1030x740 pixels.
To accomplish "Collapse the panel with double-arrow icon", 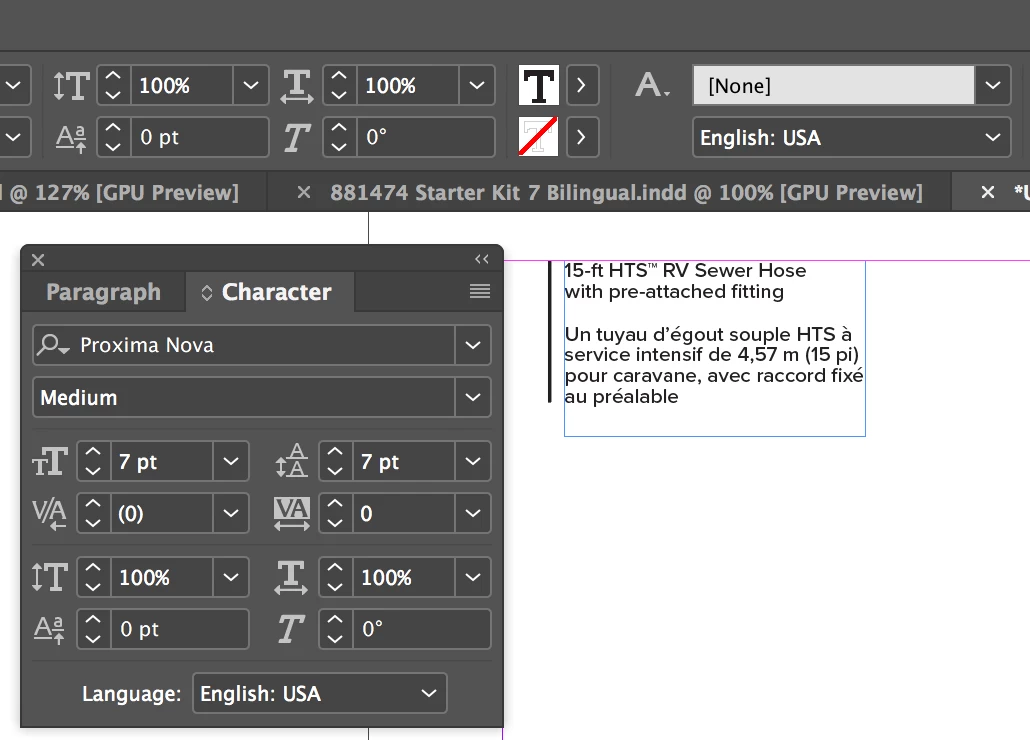I will click(x=482, y=259).
